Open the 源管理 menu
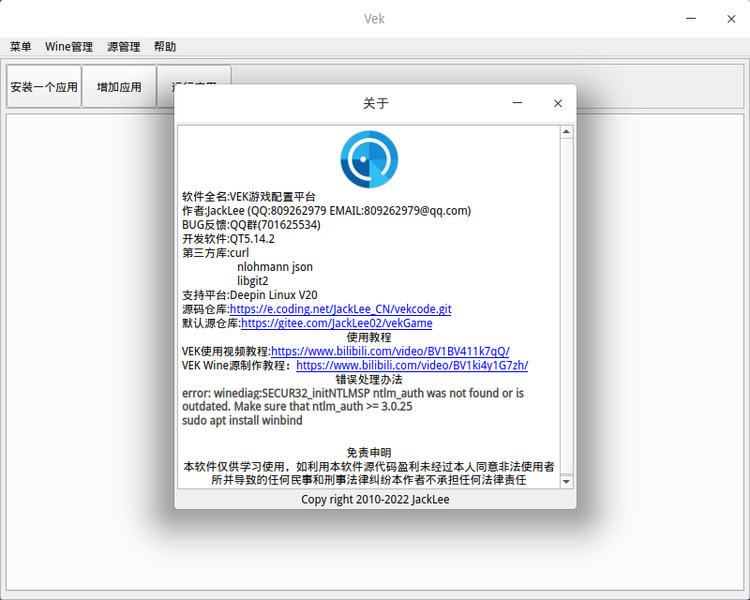 [124, 47]
